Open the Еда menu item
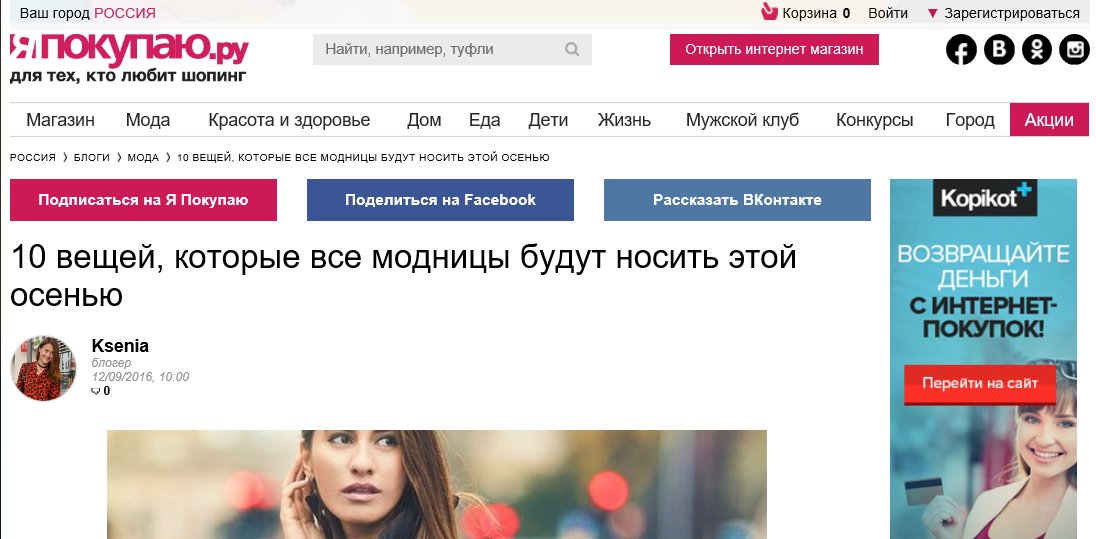Viewport: 1096px width, 539px height. click(x=484, y=120)
